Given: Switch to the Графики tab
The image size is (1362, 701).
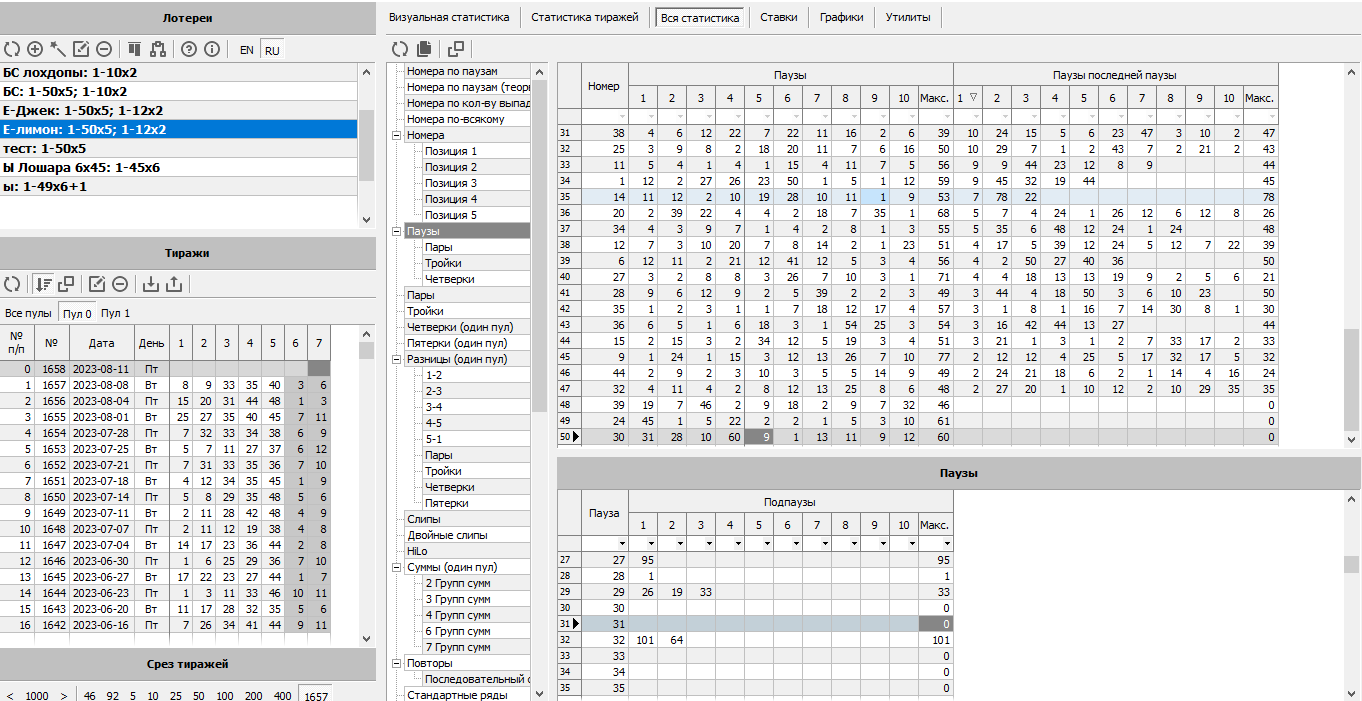Looking at the screenshot, I should 841,17.
